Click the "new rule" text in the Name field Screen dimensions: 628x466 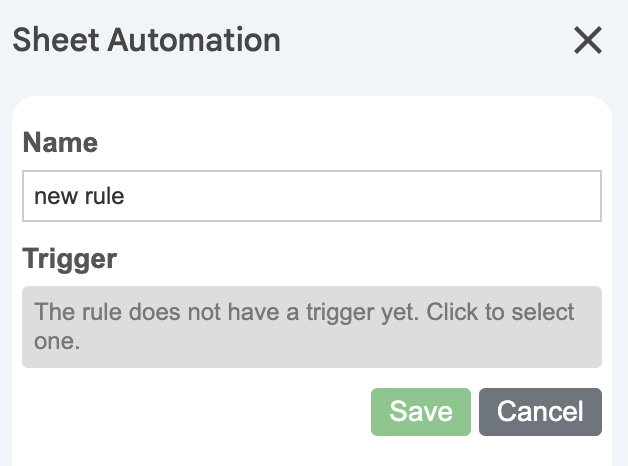pyautogui.click(x=79, y=196)
